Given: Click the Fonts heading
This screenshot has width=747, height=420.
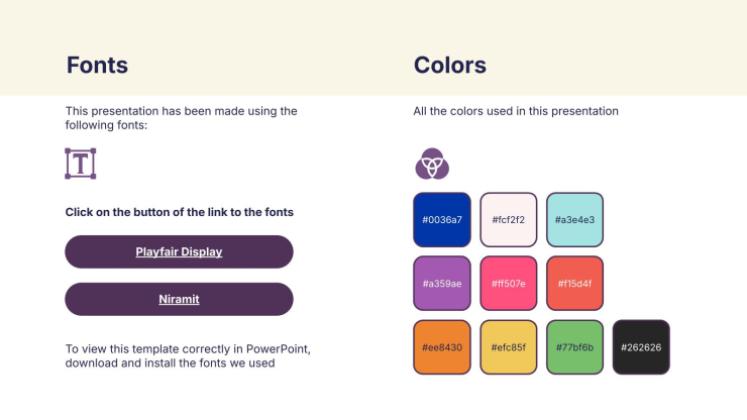Looking at the screenshot, I should (97, 66).
